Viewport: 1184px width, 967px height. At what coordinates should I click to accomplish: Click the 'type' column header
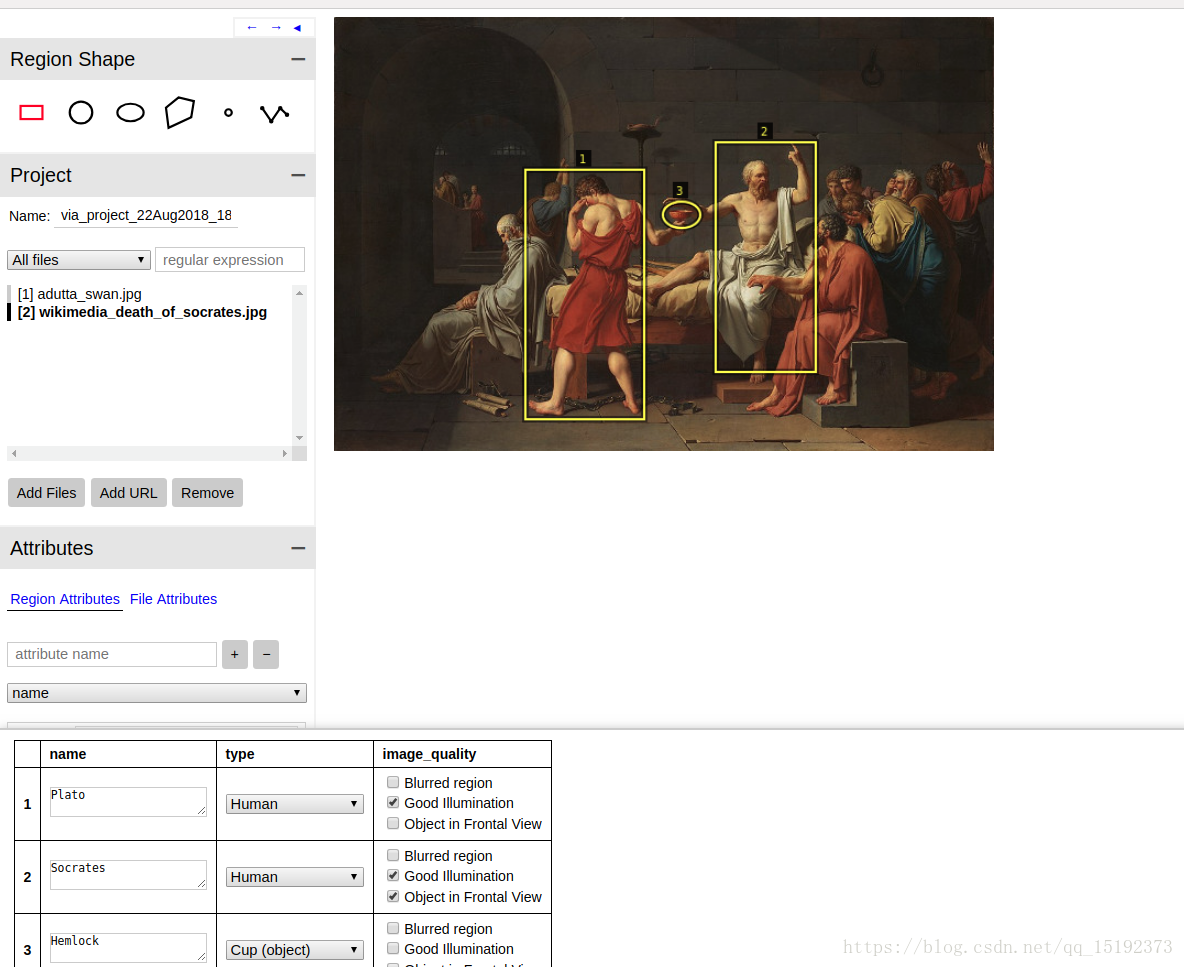coord(239,754)
